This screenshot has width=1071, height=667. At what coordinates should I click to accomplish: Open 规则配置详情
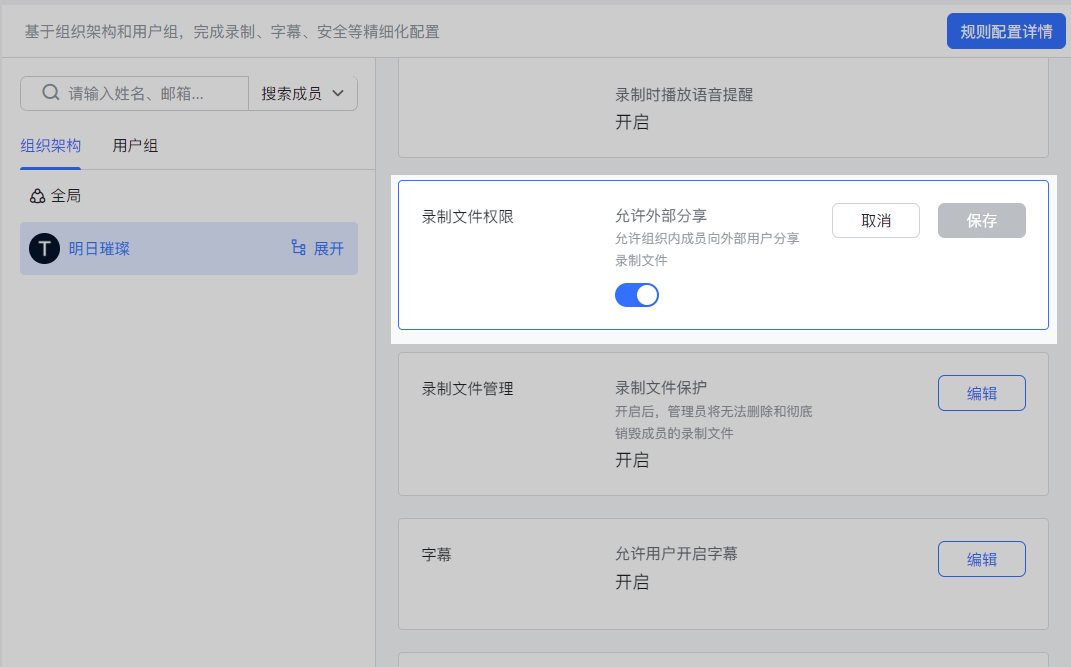[1006, 31]
